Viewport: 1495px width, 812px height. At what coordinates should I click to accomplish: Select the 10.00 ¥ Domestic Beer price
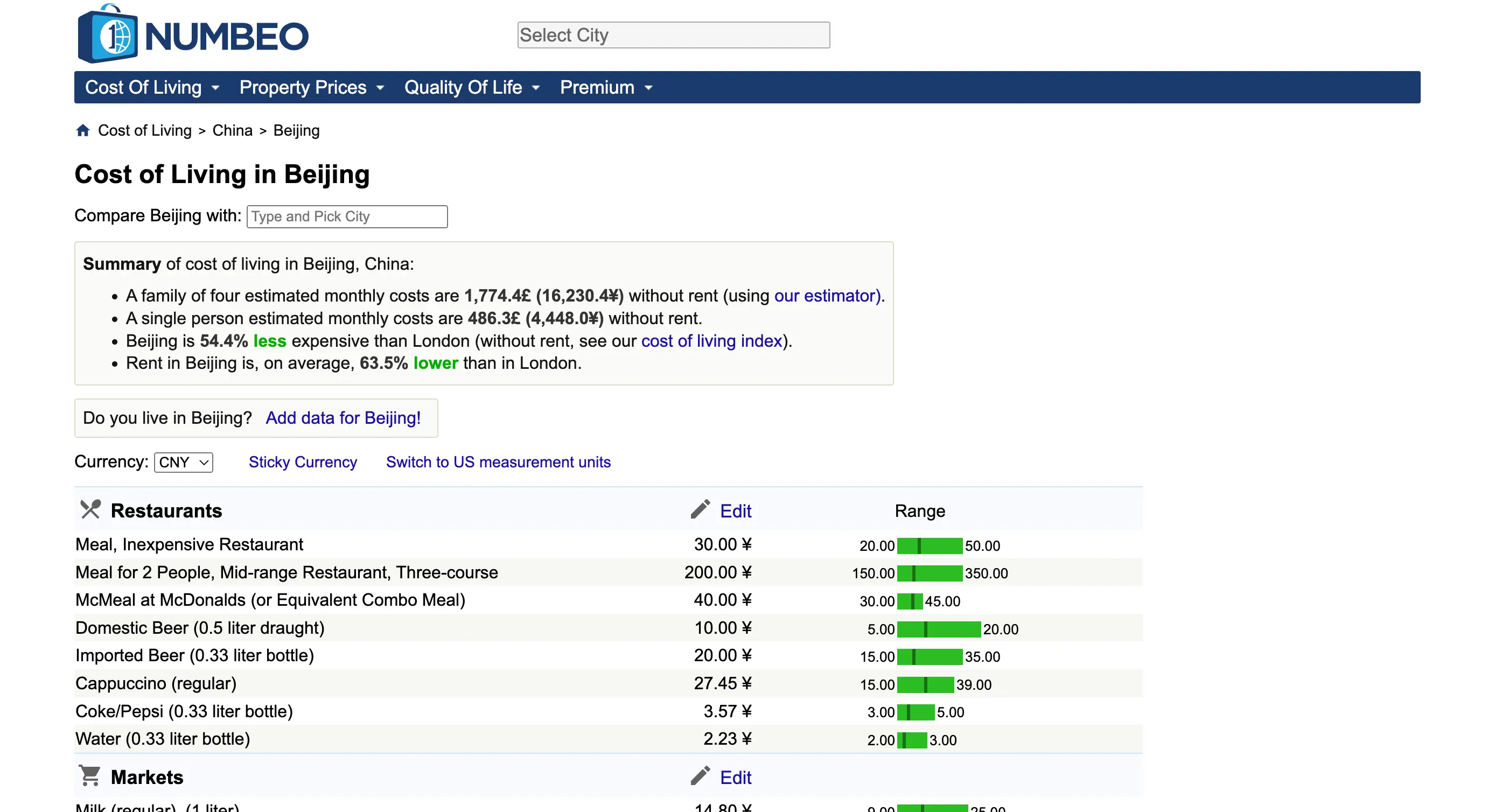(723, 628)
